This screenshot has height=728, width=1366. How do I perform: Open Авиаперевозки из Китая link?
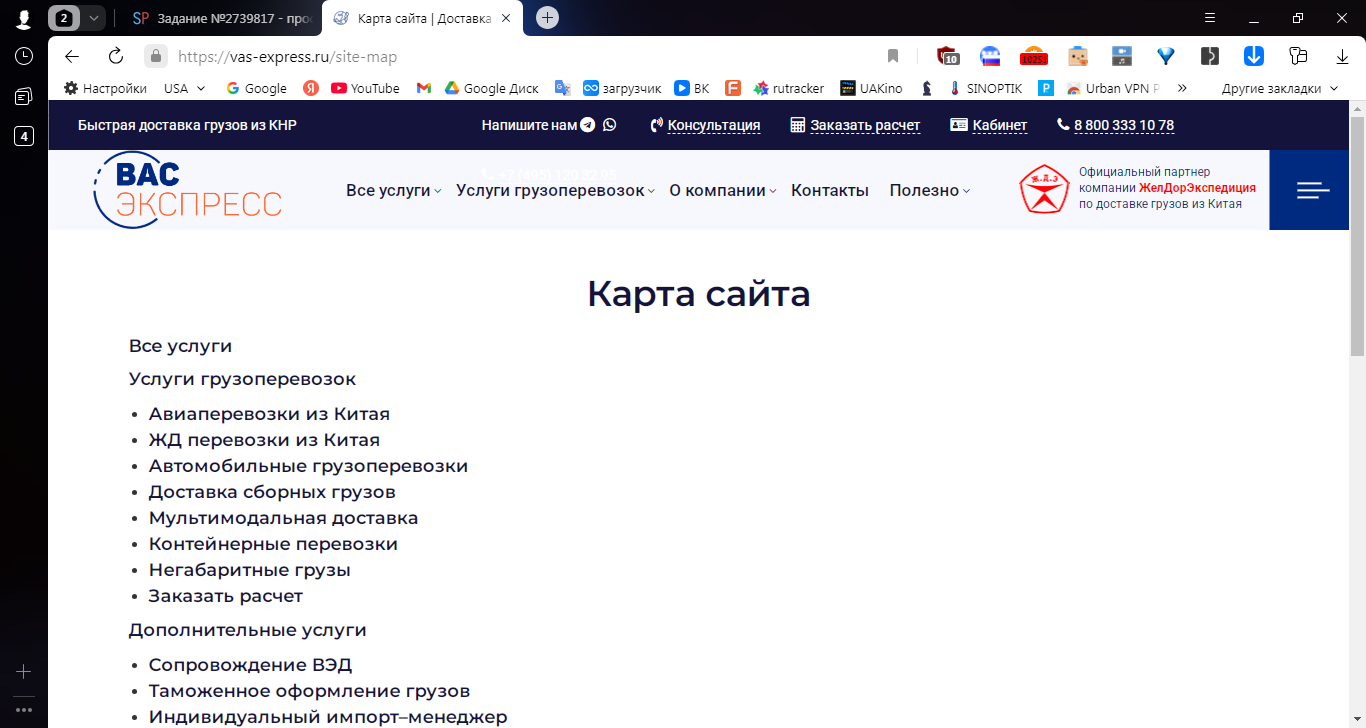[269, 413]
